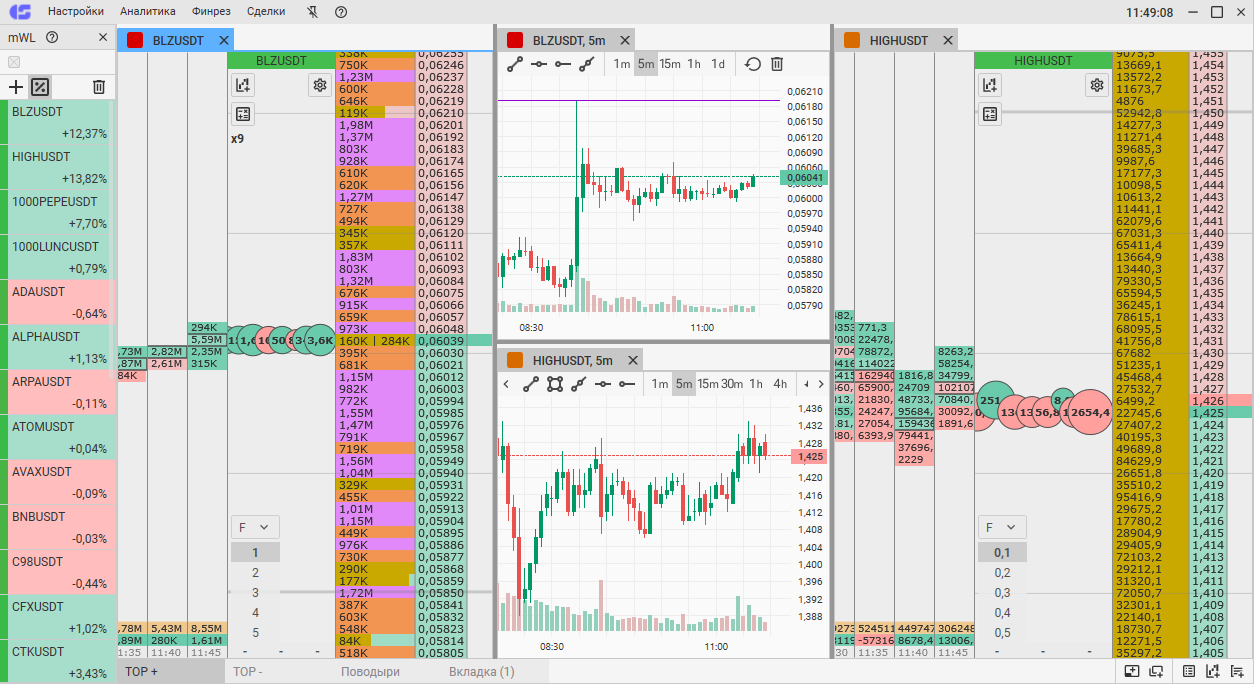
Task: Click the calculator icon in HIGHUSDT panel
Action: click(989, 114)
